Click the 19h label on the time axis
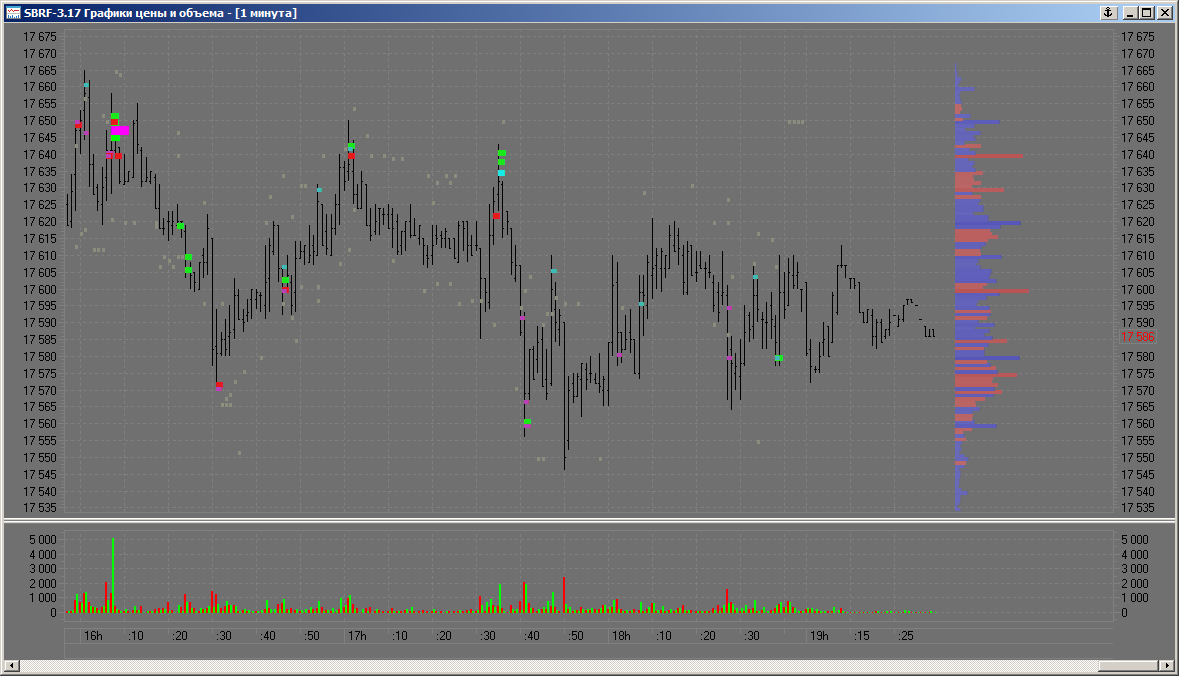The width and height of the screenshot is (1179, 676). coord(819,636)
